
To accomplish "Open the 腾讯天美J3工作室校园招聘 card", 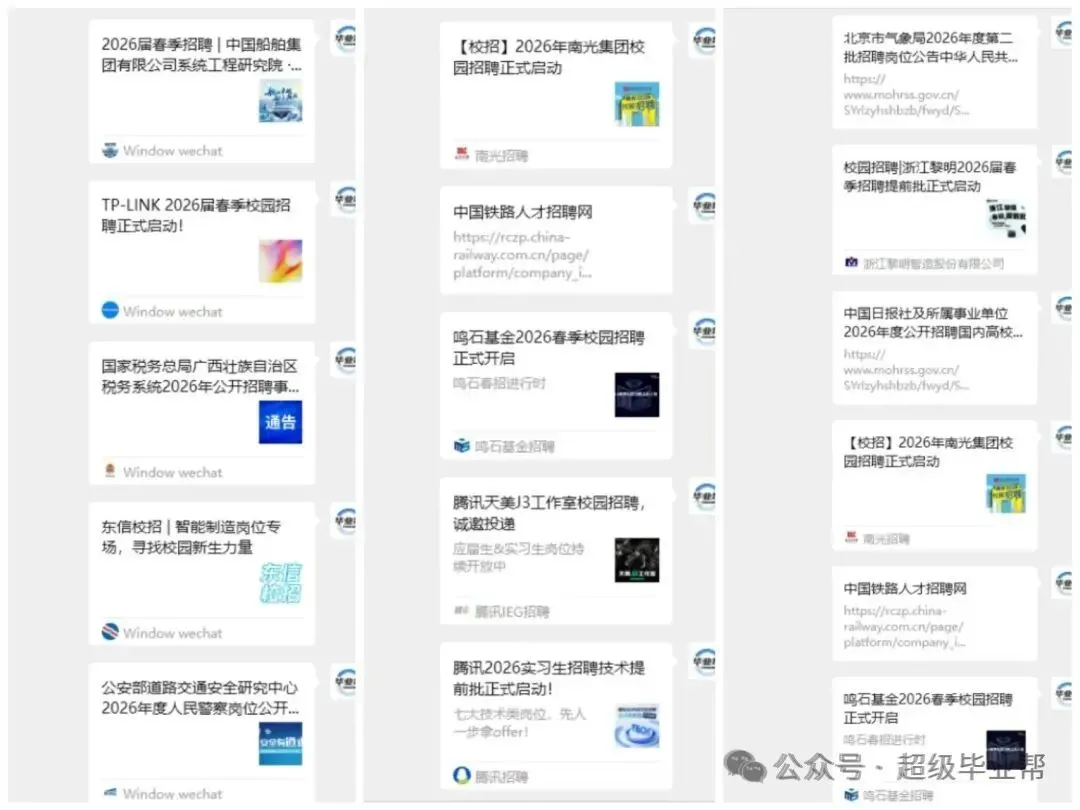I will 556,551.
